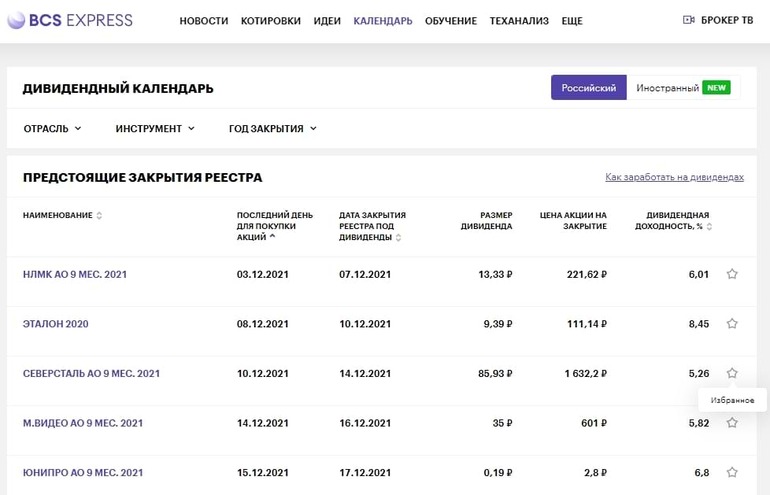The width and height of the screenshot is (770, 495).
Task: Click dividend yield 6,8
Action: (x=702, y=473)
